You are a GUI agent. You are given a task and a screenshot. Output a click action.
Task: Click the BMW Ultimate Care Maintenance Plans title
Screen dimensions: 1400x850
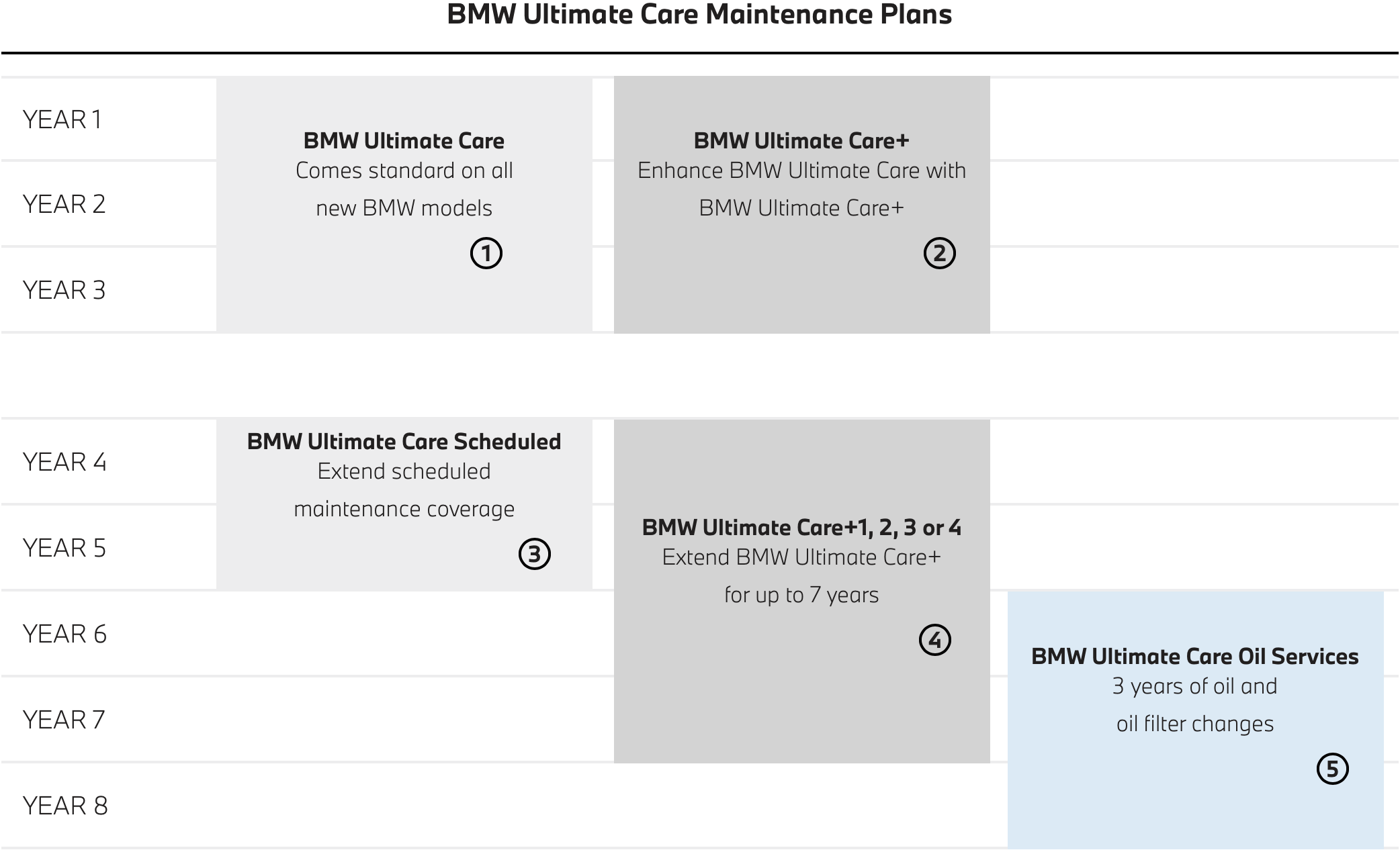699,15
